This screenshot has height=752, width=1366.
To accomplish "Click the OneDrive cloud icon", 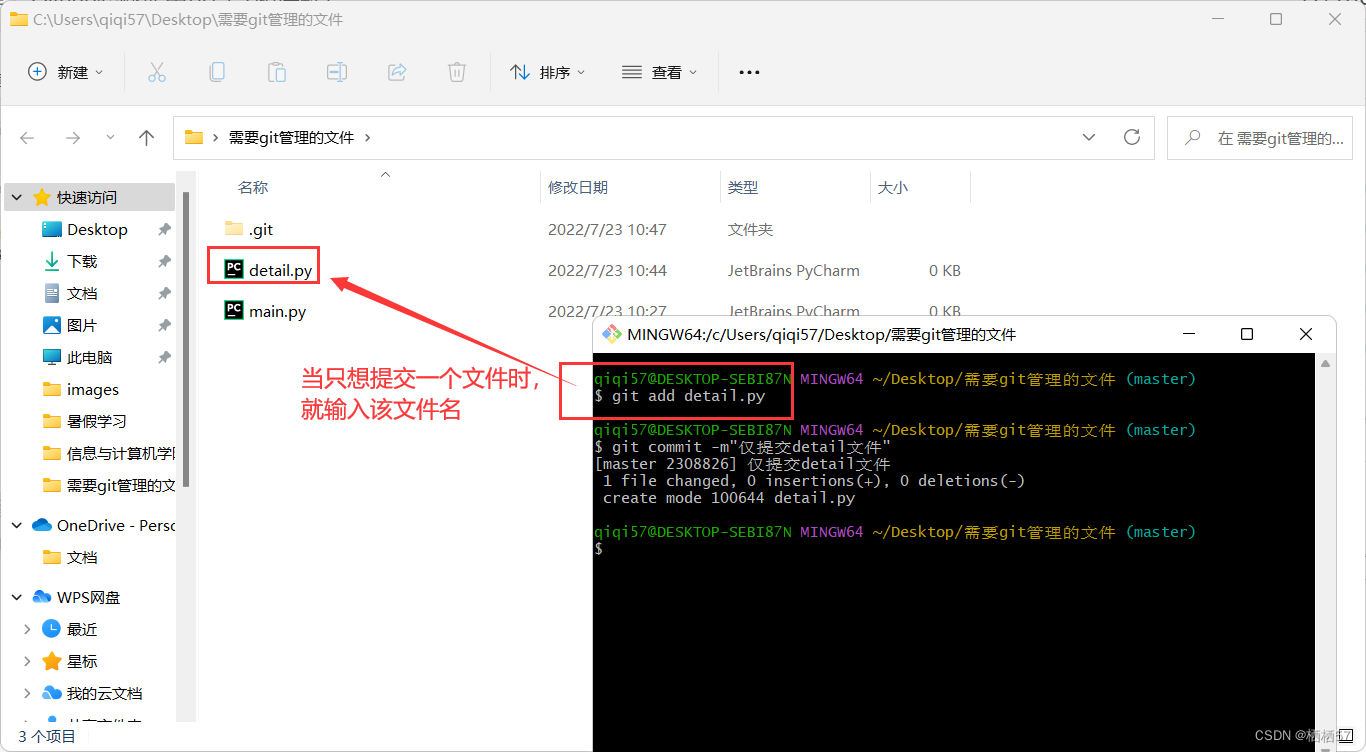I will pos(42,525).
